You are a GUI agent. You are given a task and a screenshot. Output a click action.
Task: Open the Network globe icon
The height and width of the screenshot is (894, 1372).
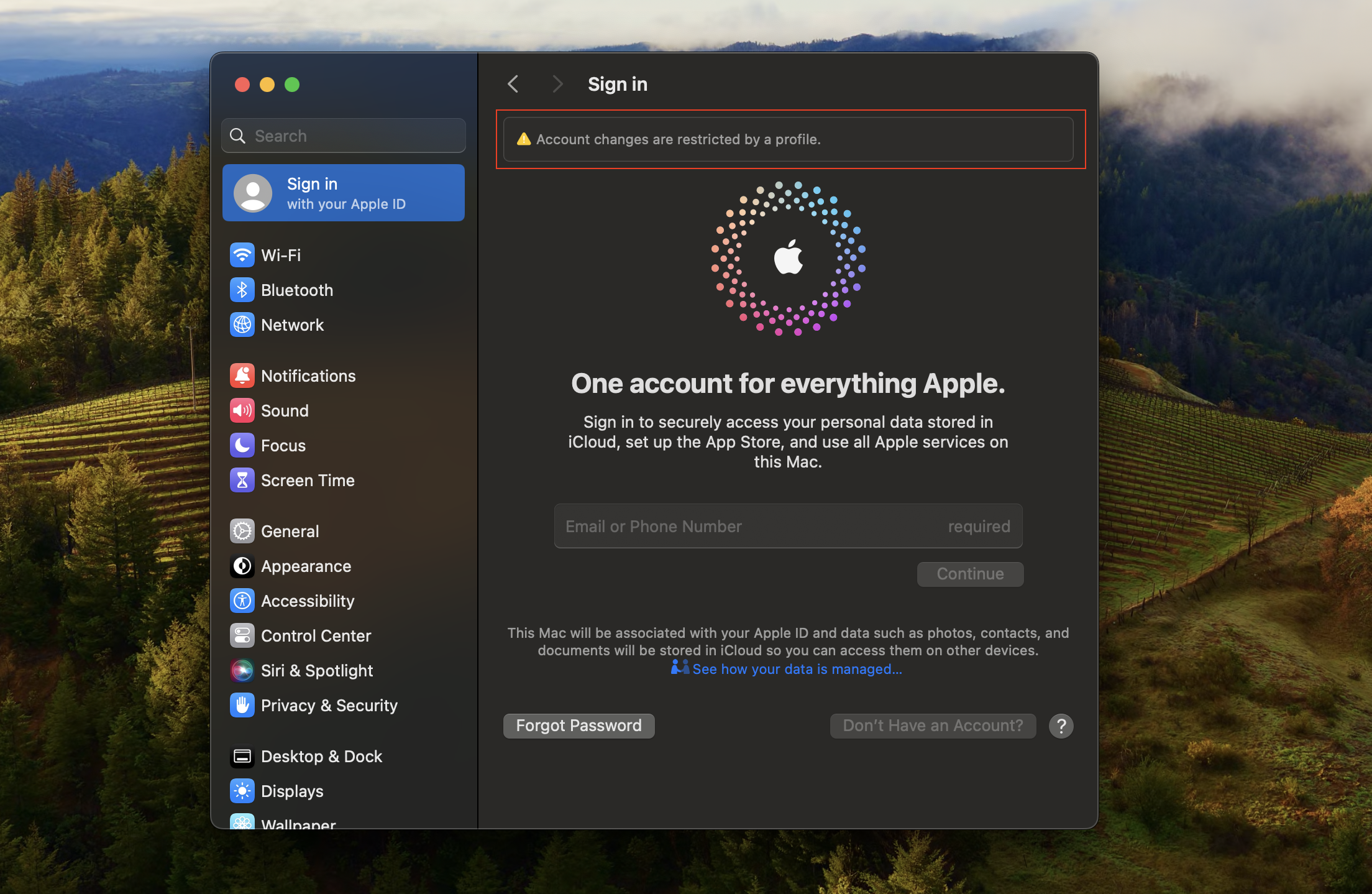pyautogui.click(x=242, y=325)
